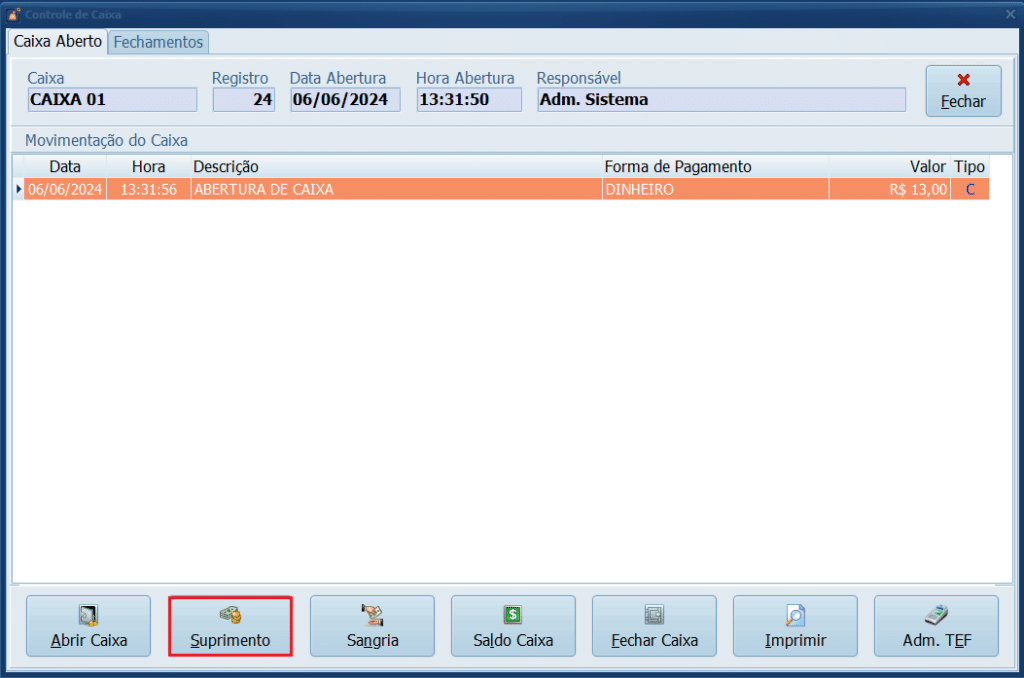Click the Responsável field Adm. Sistema
Image resolution: width=1024 pixels, height=678 pixels.
click(x=720, y=100)
